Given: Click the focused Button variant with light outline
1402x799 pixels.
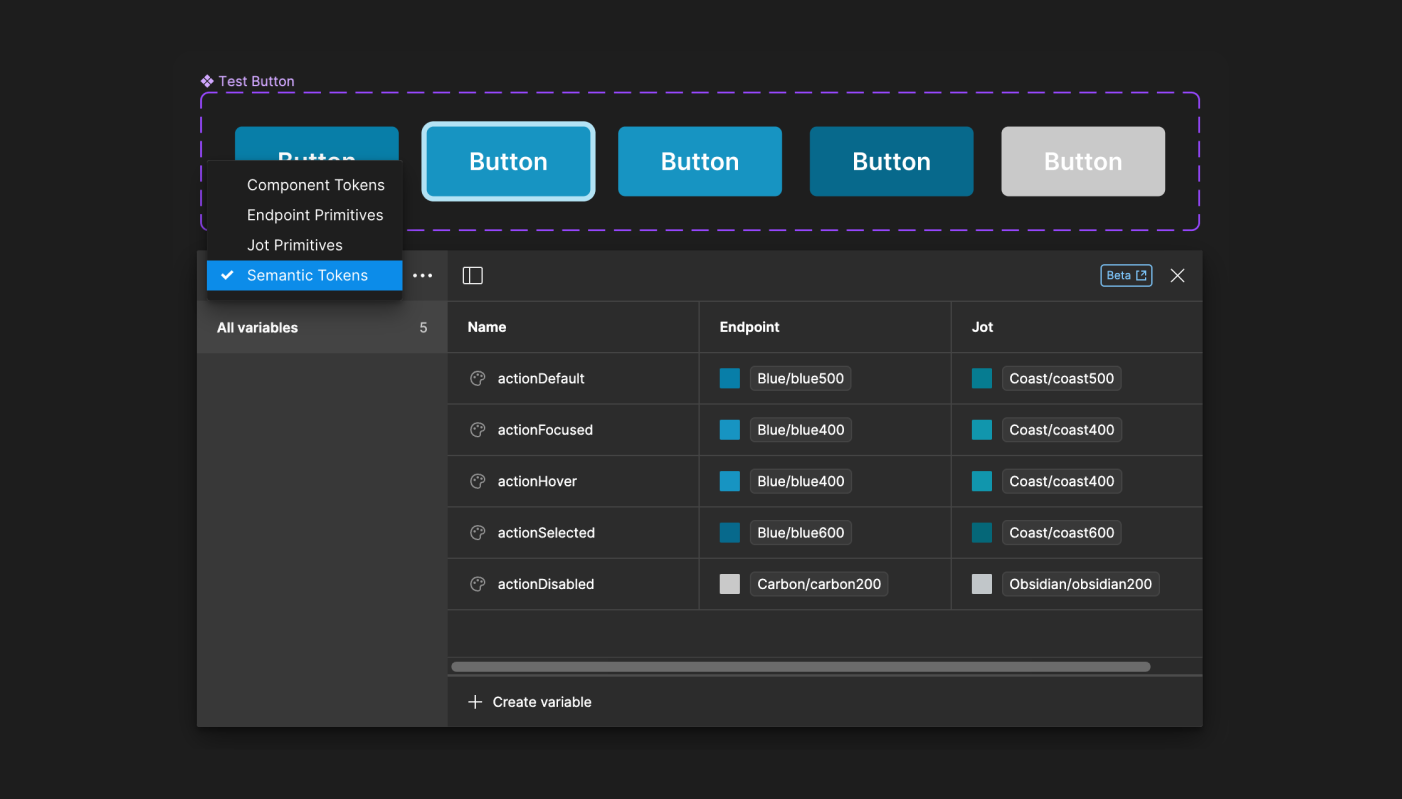Looking at the screenshot, I should click(509, 161).
